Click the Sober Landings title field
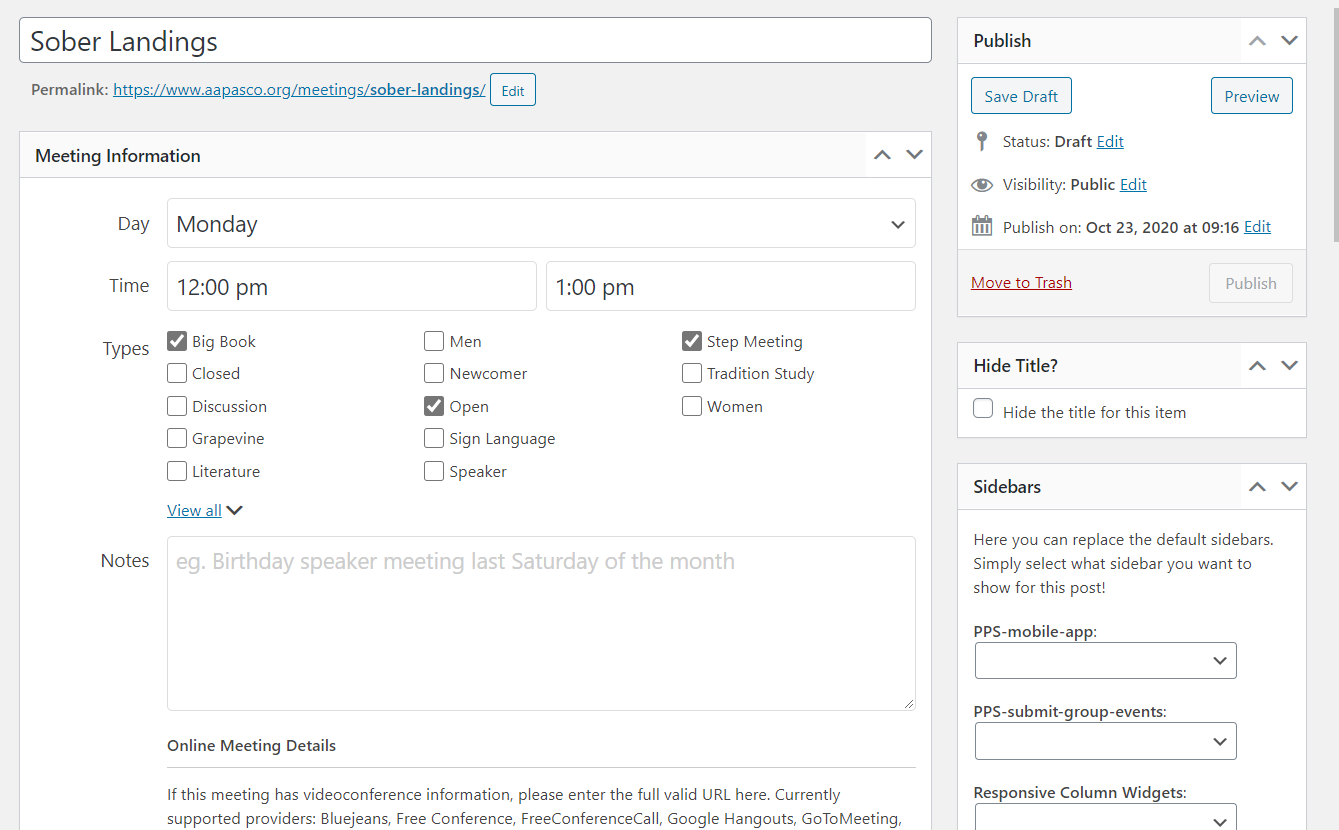The height and width of the screenshot is (830, 1339). [475, 41]
